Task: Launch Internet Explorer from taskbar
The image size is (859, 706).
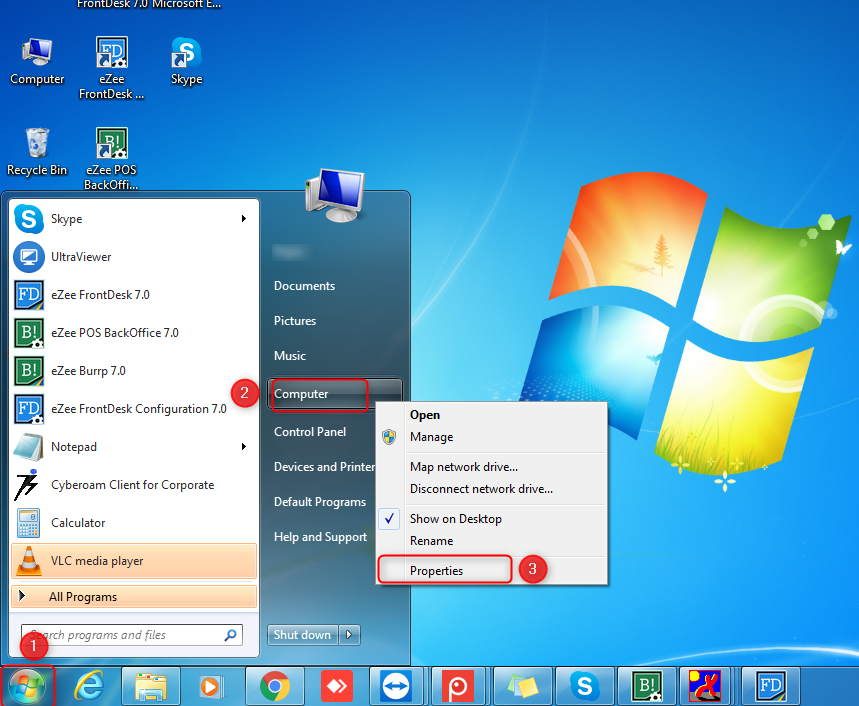Action: (x=88, y=686)
